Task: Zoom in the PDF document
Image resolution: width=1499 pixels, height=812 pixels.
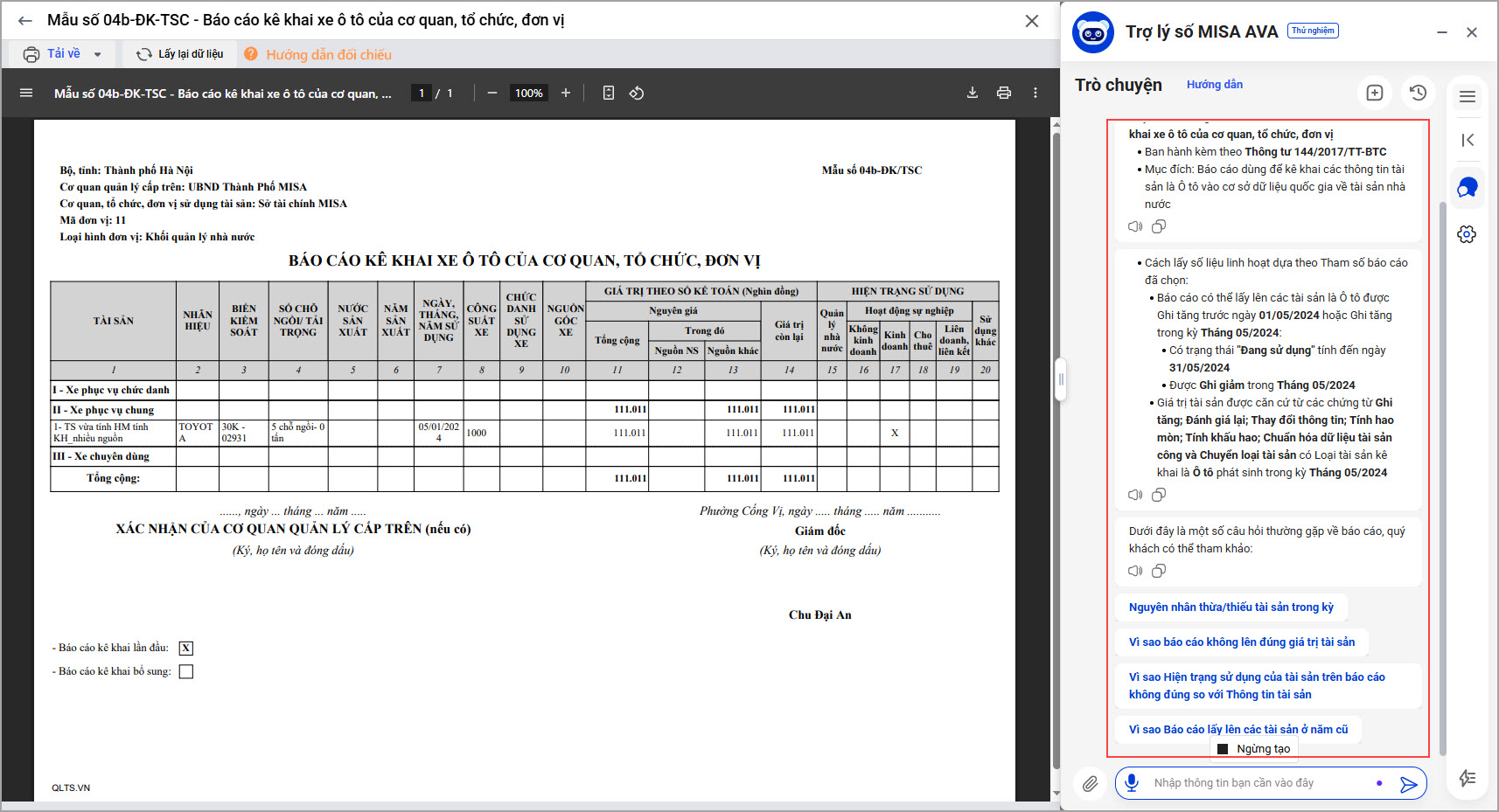Action: (566, 93)
